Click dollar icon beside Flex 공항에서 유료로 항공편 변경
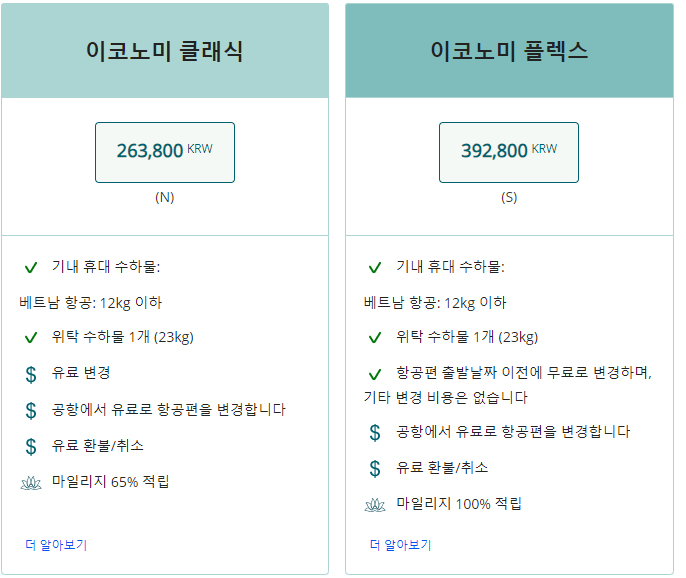This screenshot has width=686, height=578. [375, 433]
